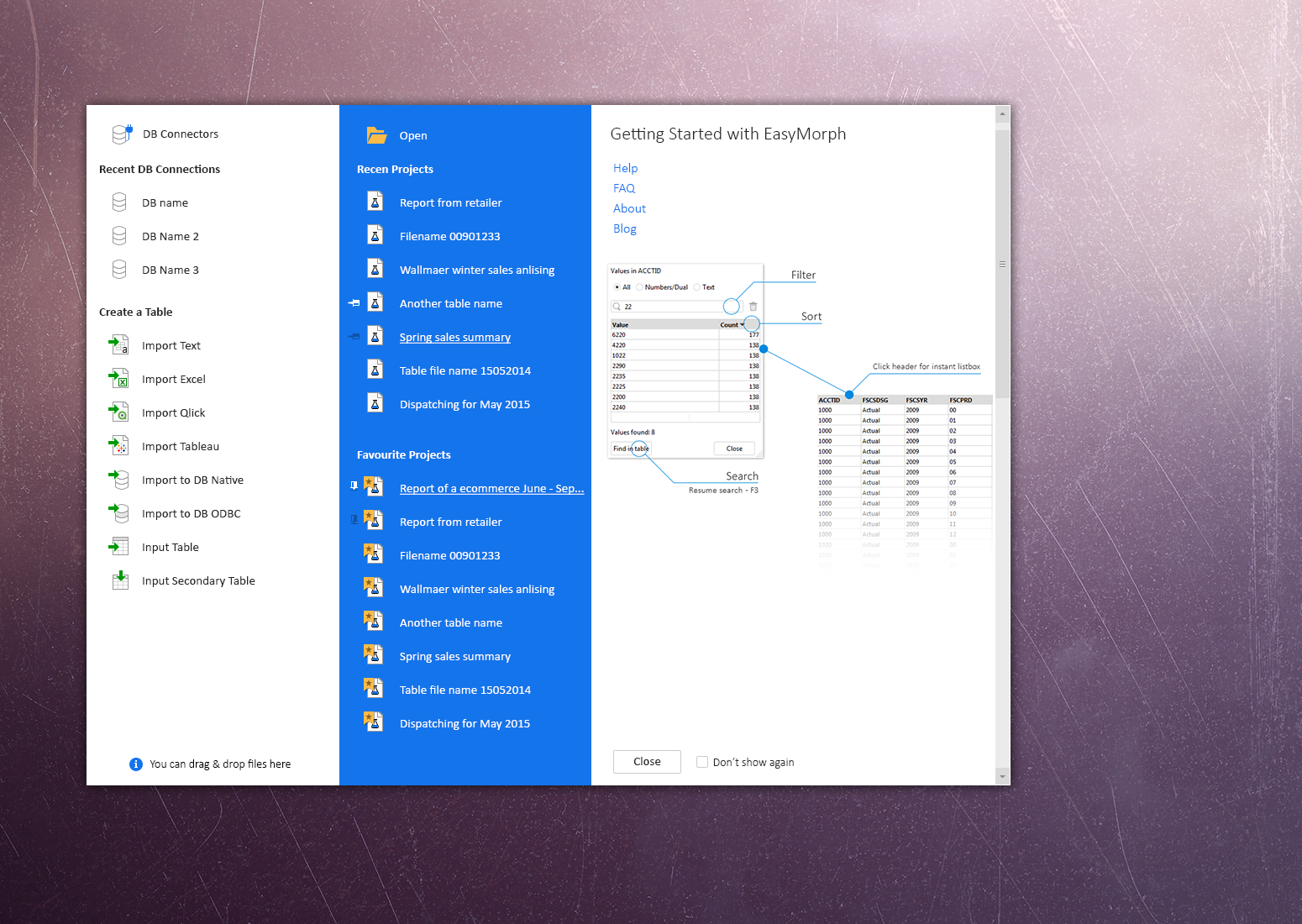Click the pin icon beside Spring sales summary

click(x=354, y=337)
